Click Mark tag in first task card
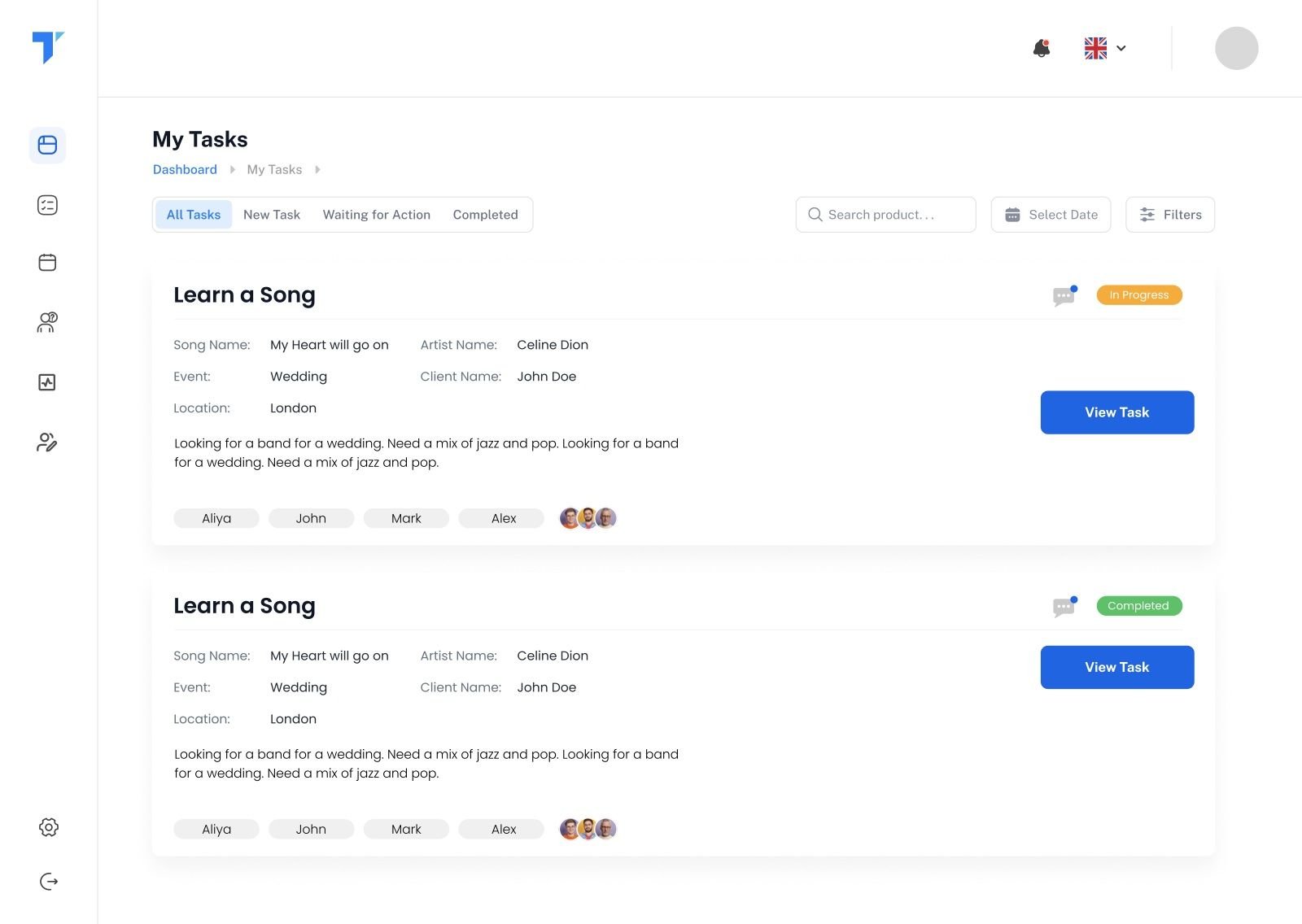The image size is (1302, 924). click(x=406, y=518)
